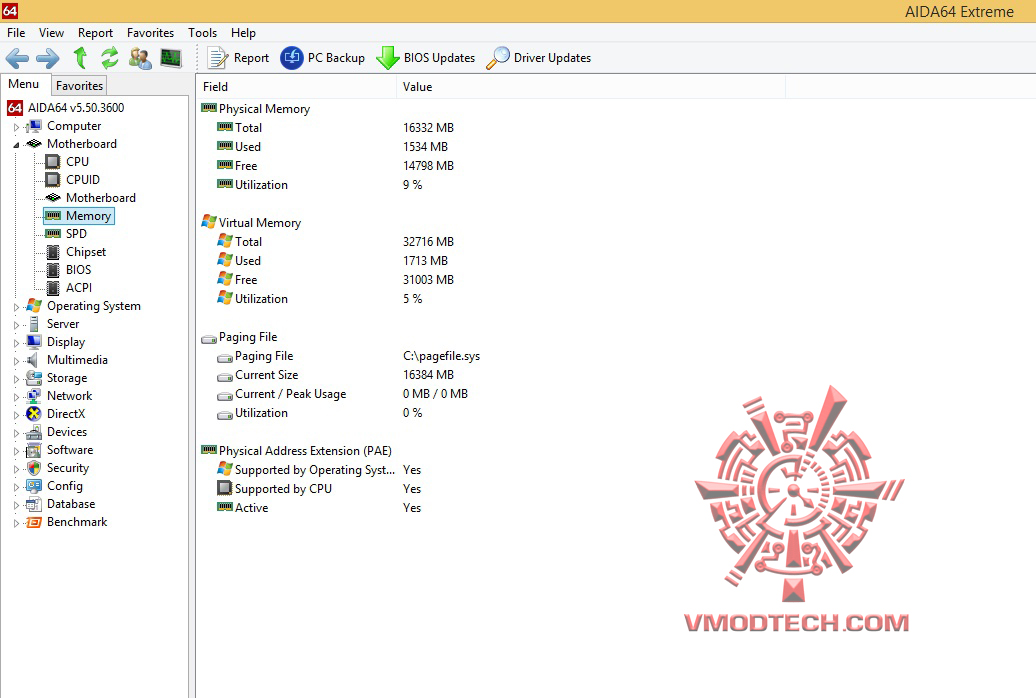Expand the Multimedia tree node
1036x698 pixels.
coord(17,361)
